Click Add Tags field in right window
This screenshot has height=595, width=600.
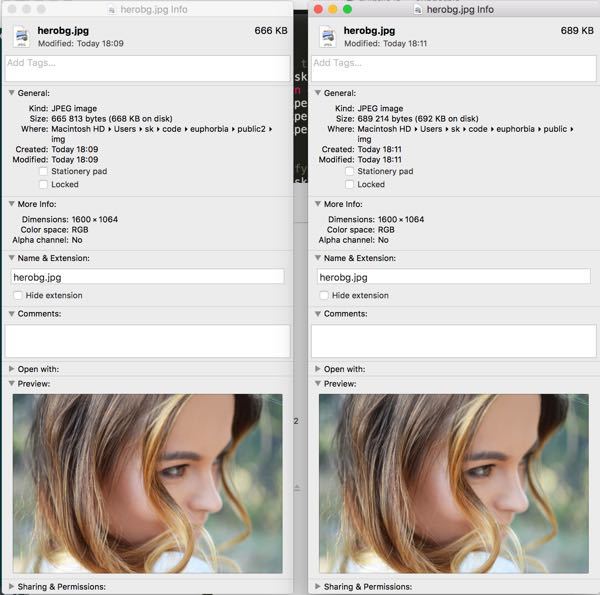[x=453, y=68]
